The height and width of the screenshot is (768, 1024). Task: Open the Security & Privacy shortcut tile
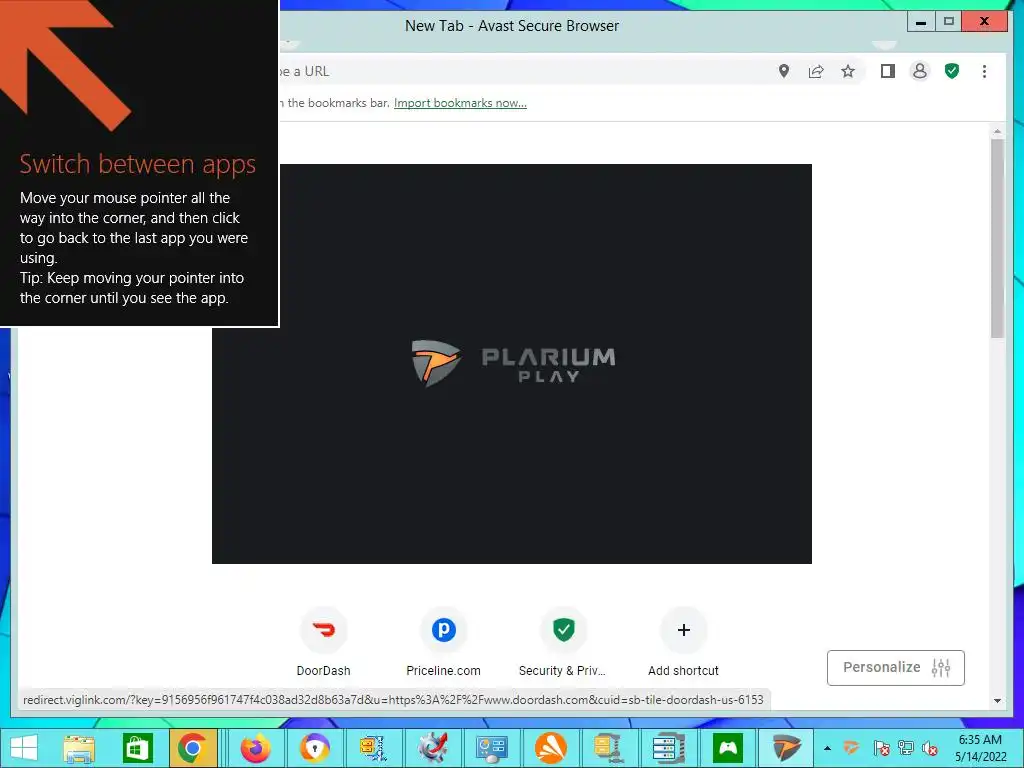[x=563, y=642]
